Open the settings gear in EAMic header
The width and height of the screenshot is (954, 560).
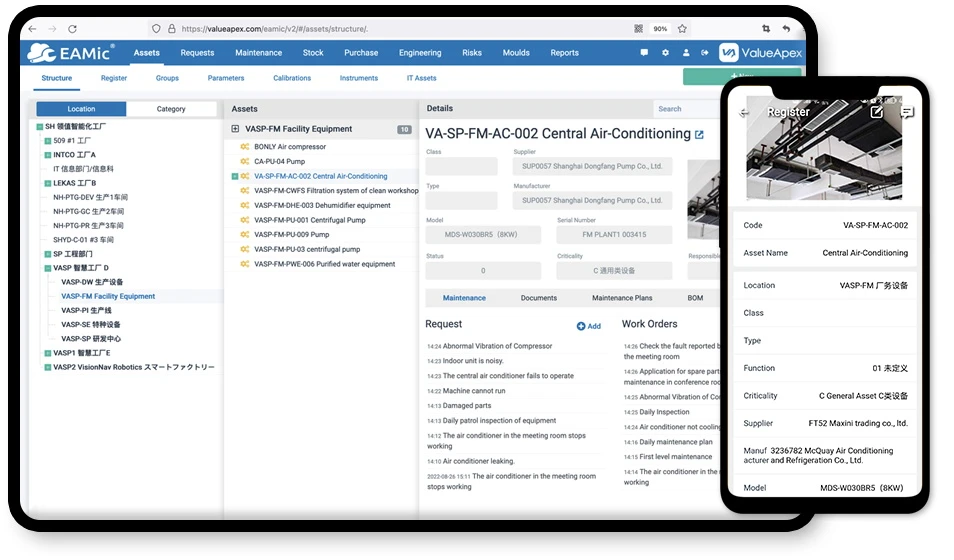click(x=665, y=53)
